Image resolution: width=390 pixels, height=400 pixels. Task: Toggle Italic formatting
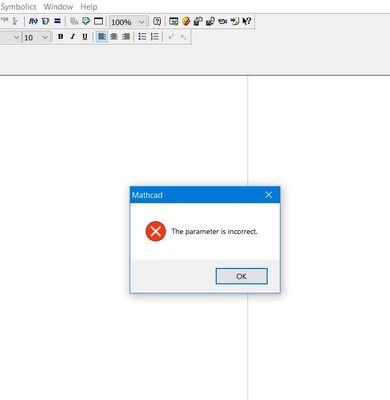[x=73, y=37]
